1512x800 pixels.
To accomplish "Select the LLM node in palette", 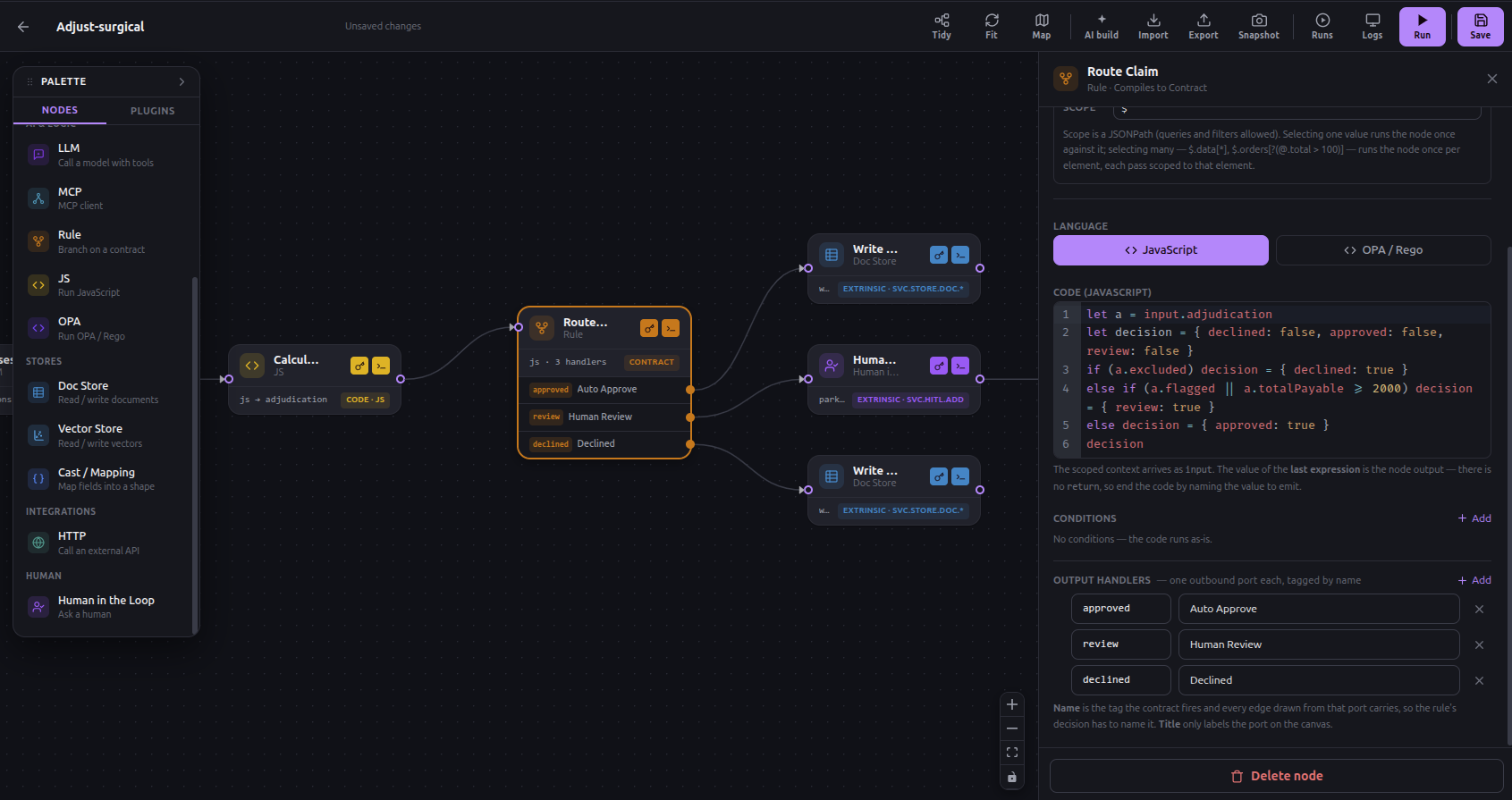I will click(x=106, y=155).
